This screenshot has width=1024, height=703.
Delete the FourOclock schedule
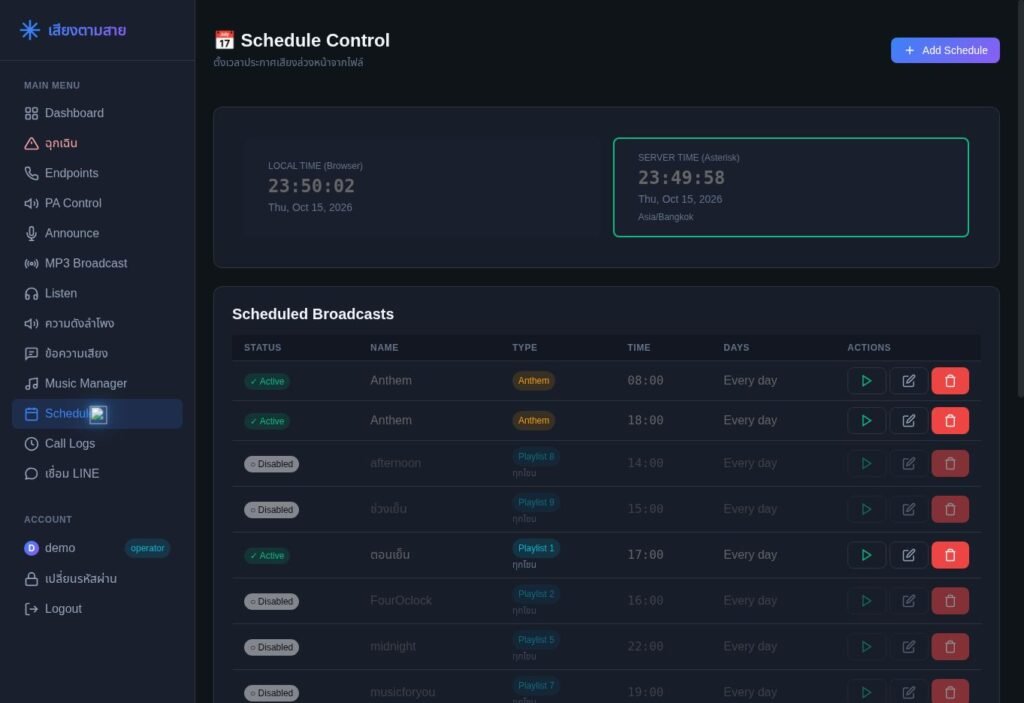coord(950,600)
